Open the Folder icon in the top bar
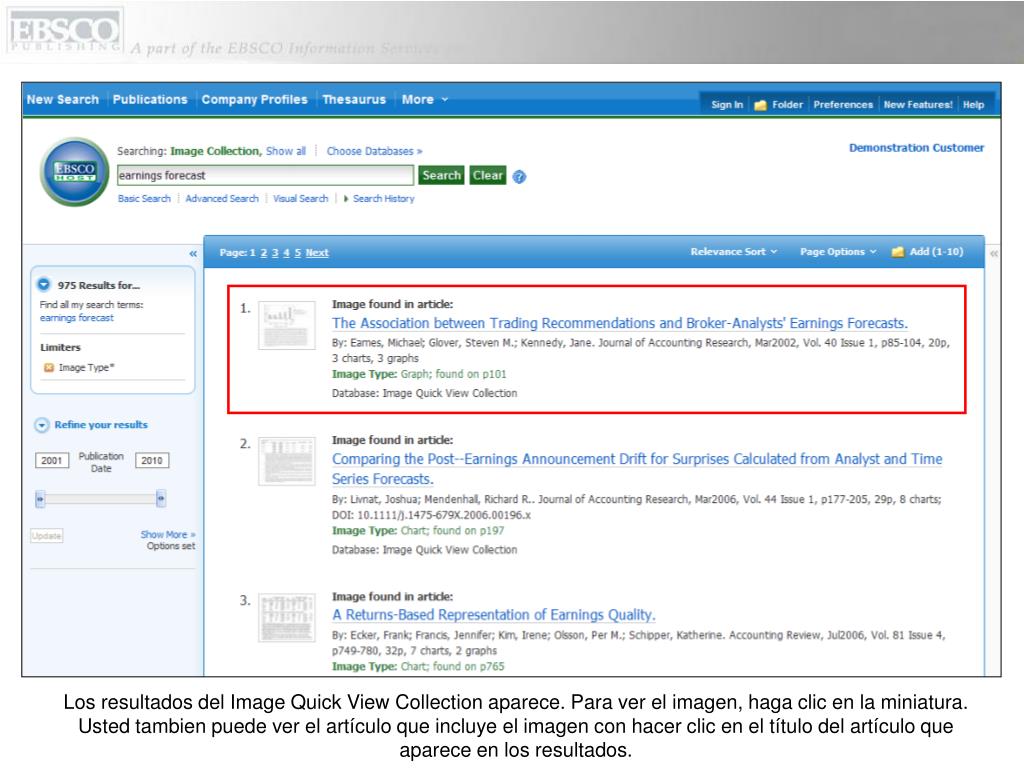This screenshot has width=1024, height=768. pyautogui.click(x=760, y=105)
